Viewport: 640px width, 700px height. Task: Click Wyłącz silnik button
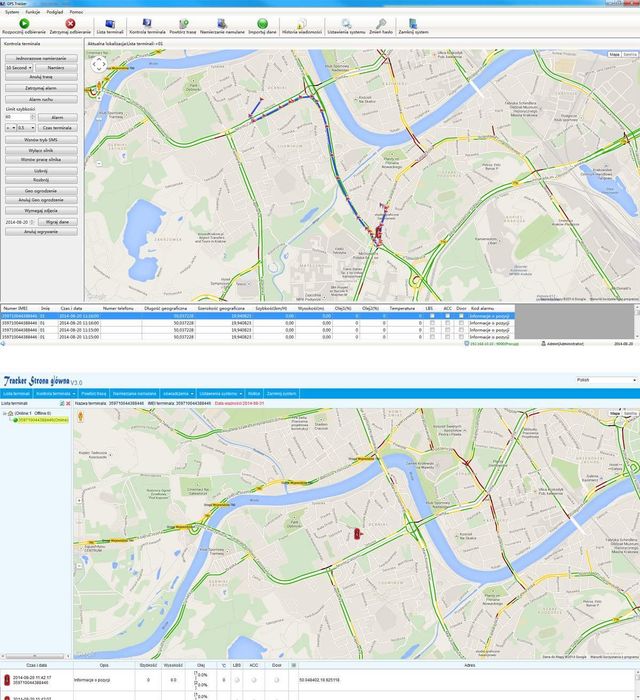pyautogui.click(x=41, y=151)
